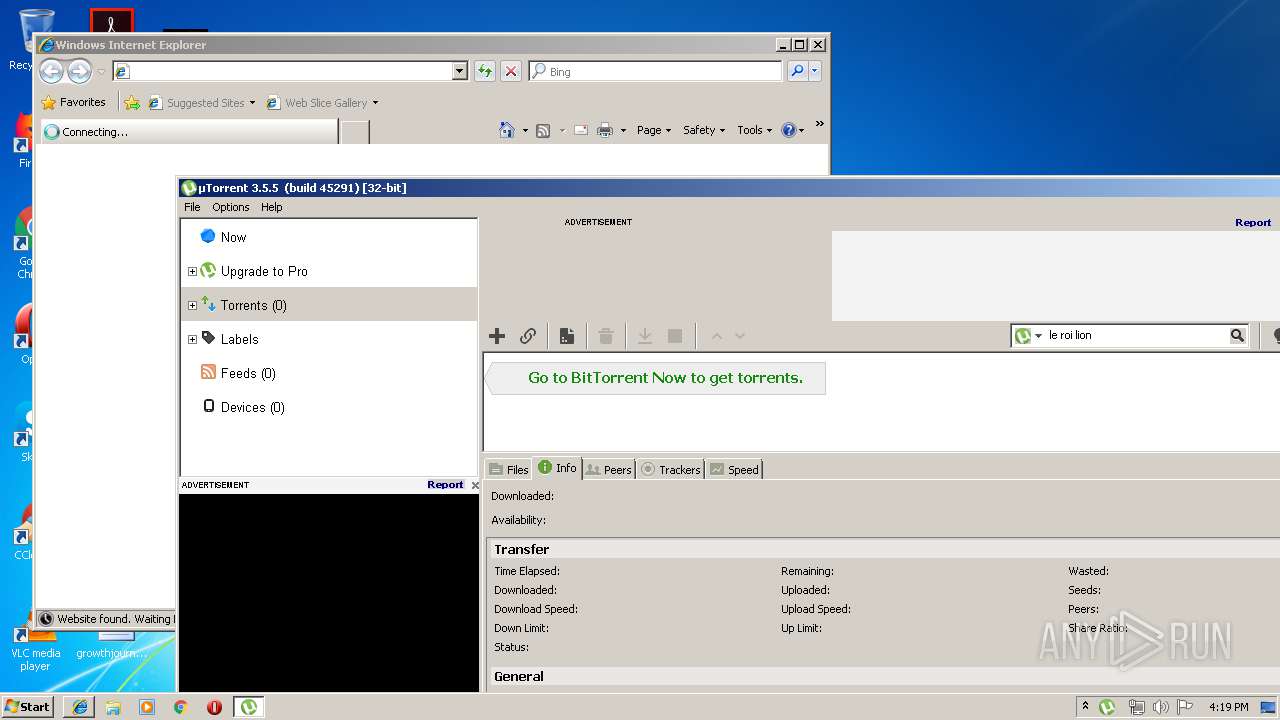The height and width of the screenshot is (720, 1280).
Task: Move torrent up the queue
Action: [x=716, y=336]
